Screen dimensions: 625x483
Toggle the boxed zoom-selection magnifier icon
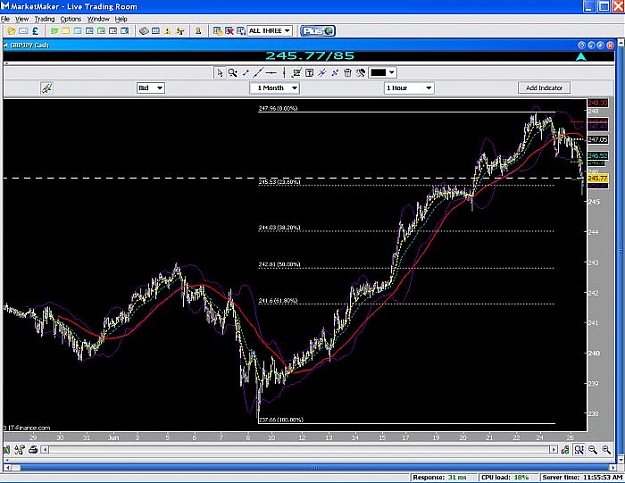pyautogui.click(x=579, y=450)
